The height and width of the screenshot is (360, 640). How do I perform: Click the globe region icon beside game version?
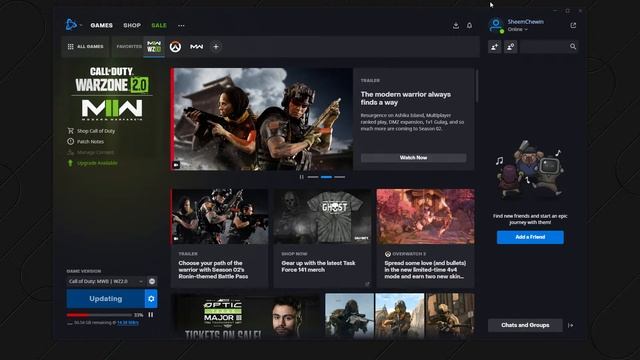coord(152,281)
